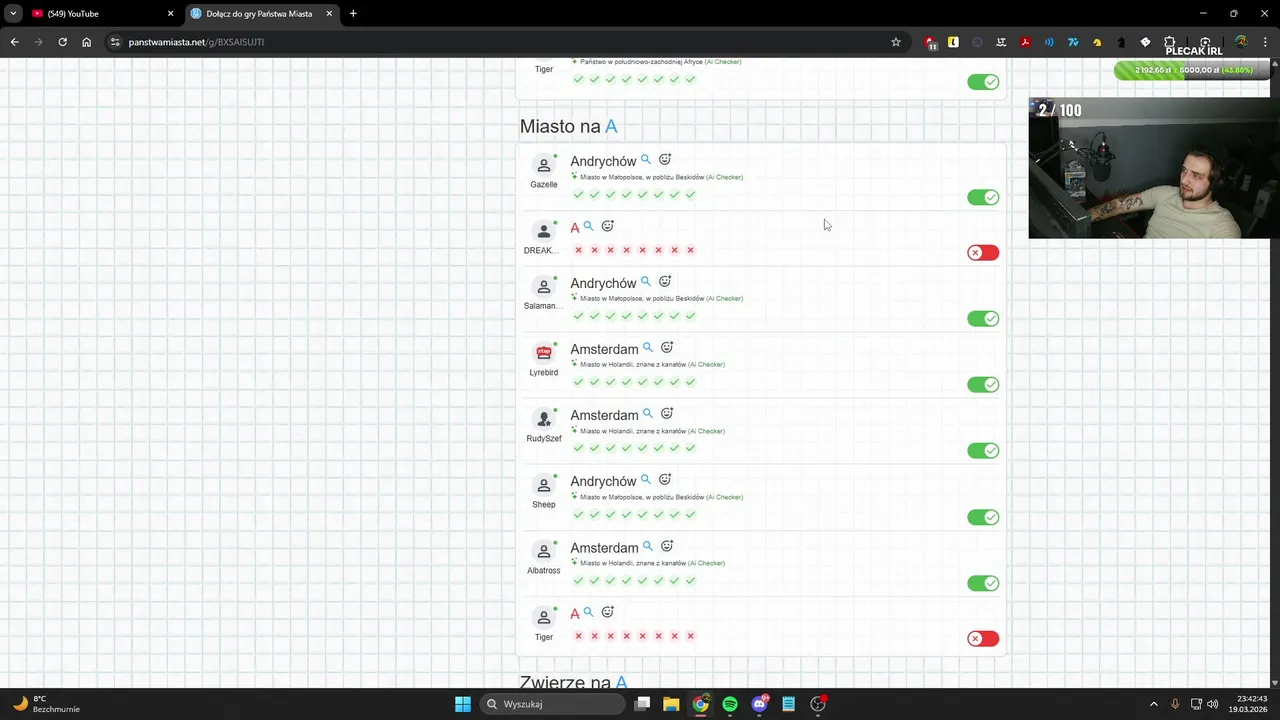Toggle Albatross's Amsterdam approval
The image size is (1280, 720).
[x=983, y=583]
